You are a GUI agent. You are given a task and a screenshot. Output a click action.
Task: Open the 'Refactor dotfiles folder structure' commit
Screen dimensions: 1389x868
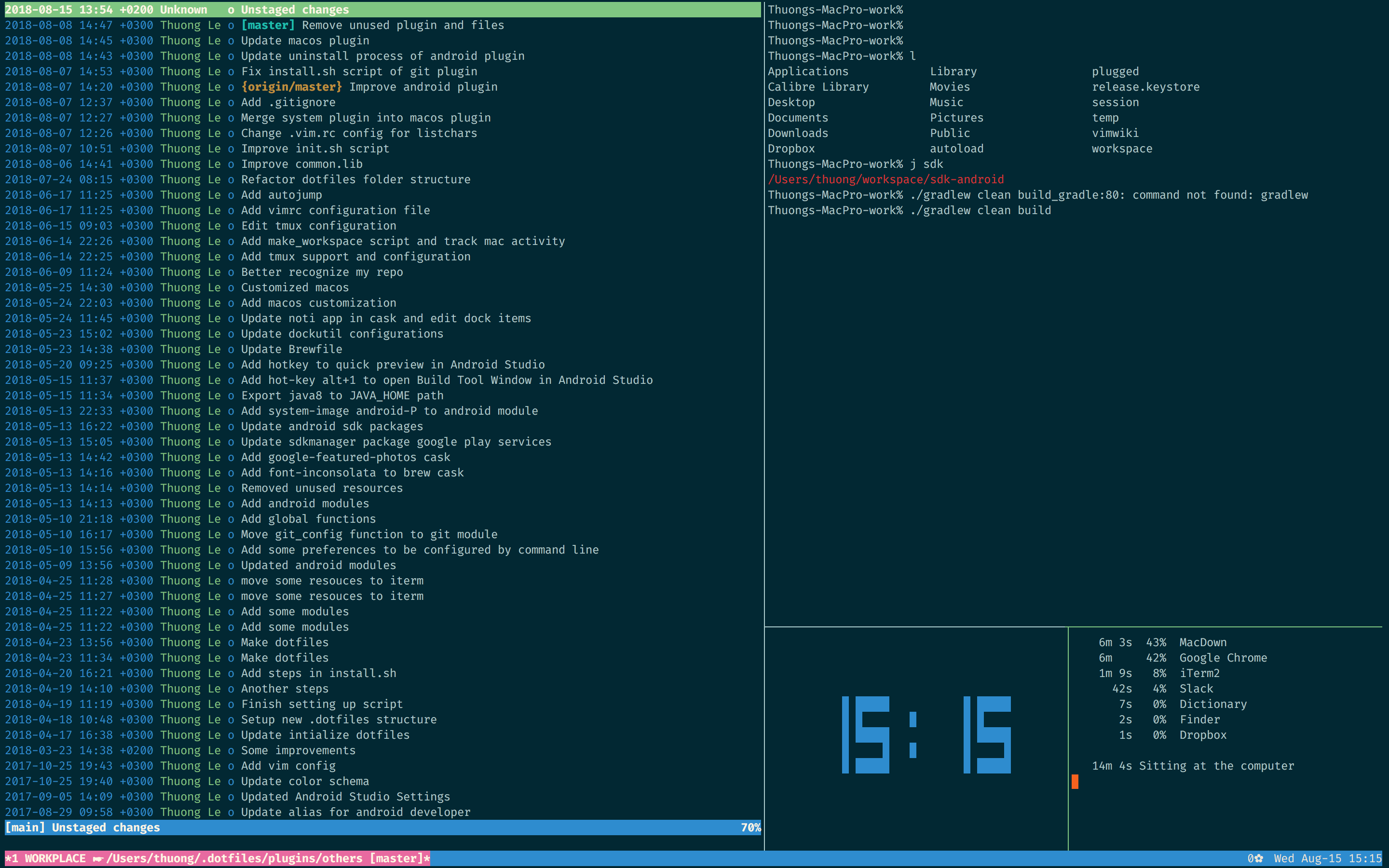click(355, 180)
